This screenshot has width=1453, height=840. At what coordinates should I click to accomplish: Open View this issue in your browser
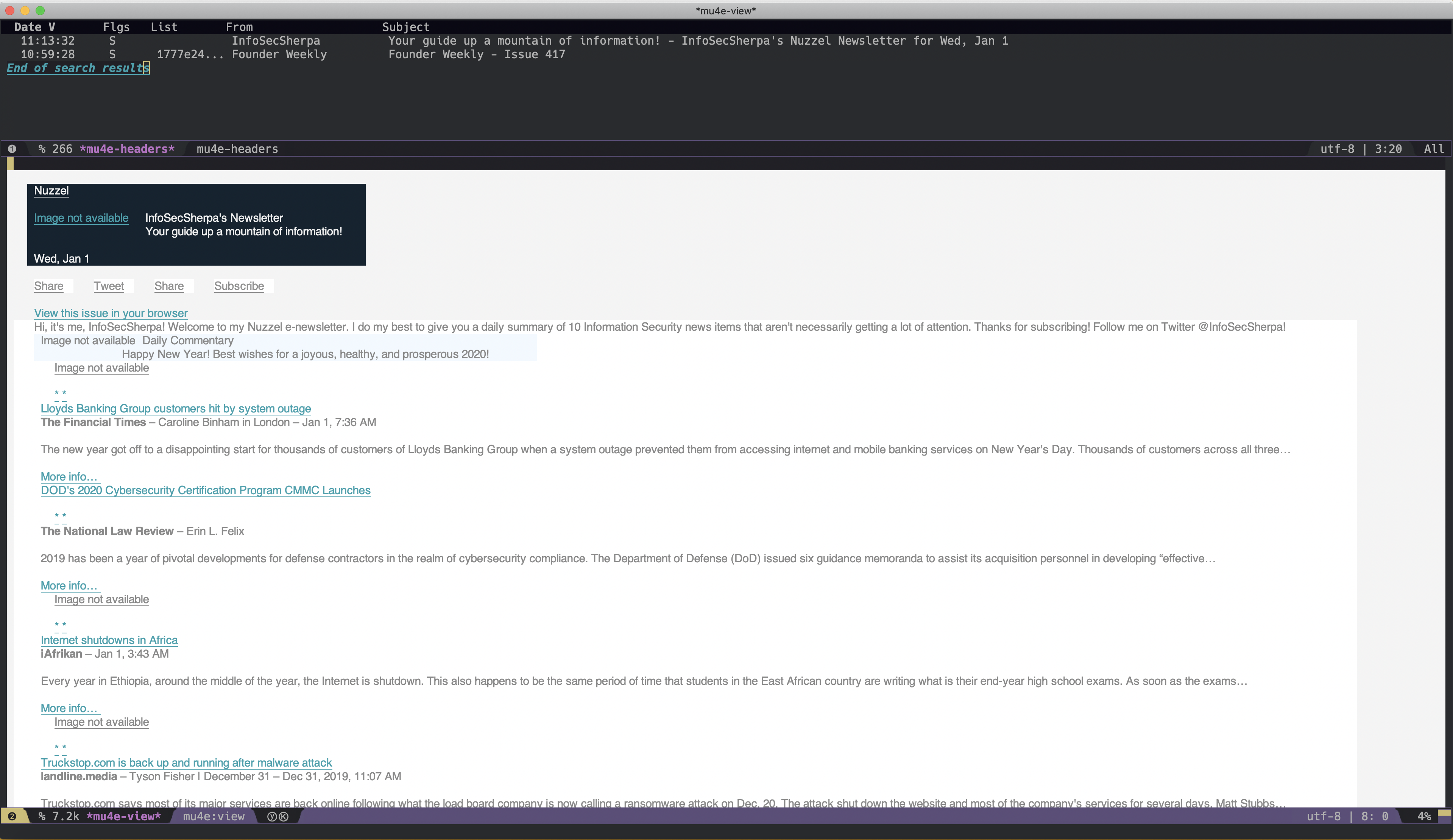coord(111,313)
